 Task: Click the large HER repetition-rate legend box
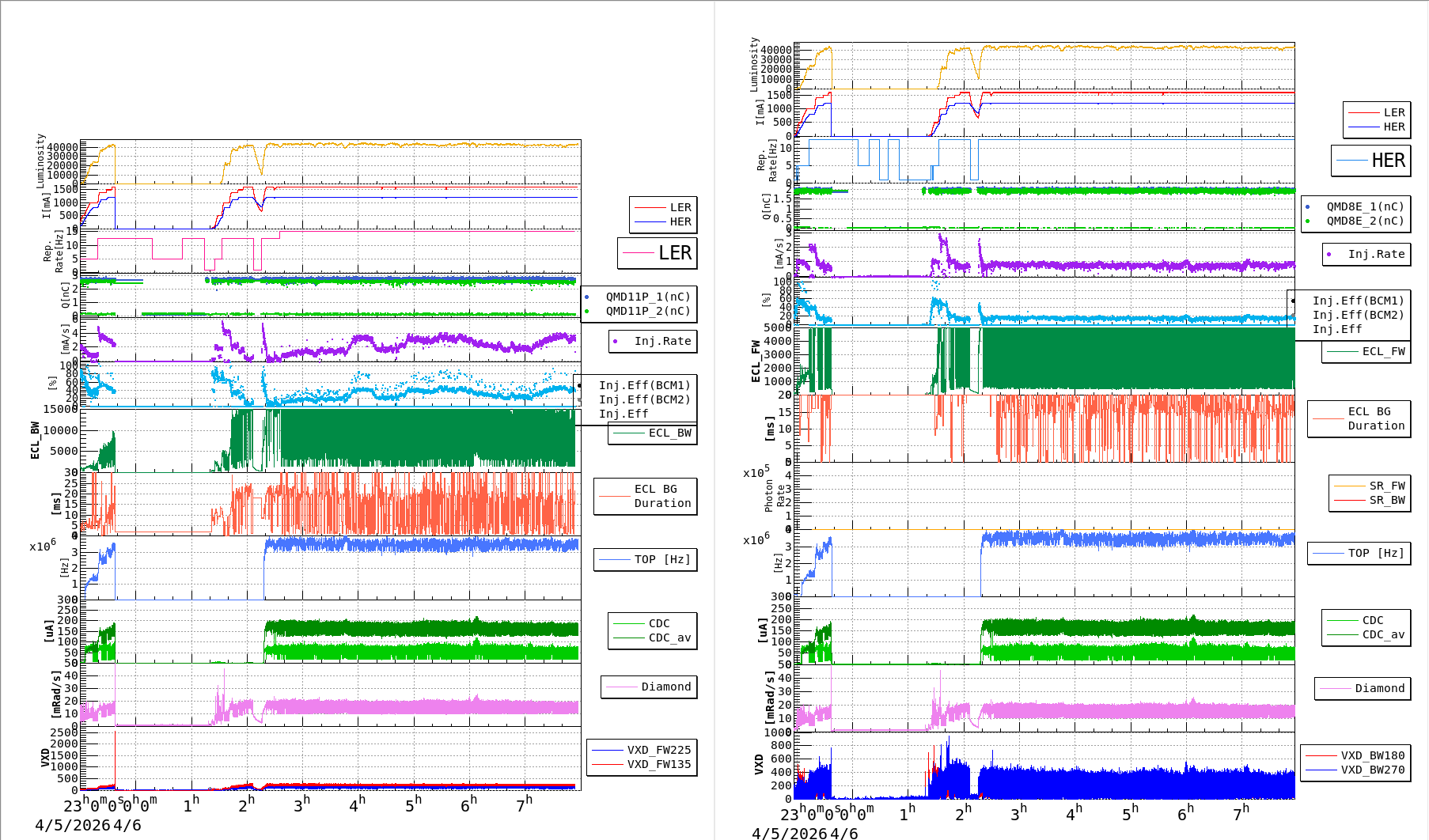(x=1370, y=161)
